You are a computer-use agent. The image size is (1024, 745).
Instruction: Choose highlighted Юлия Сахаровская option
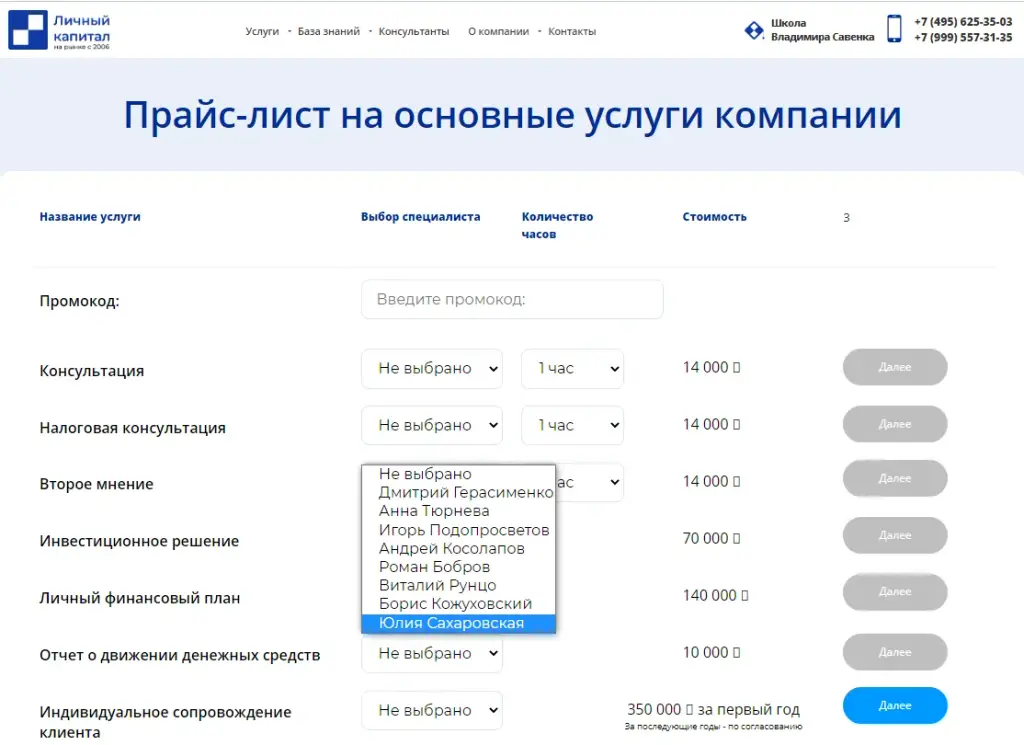[458, 624]
